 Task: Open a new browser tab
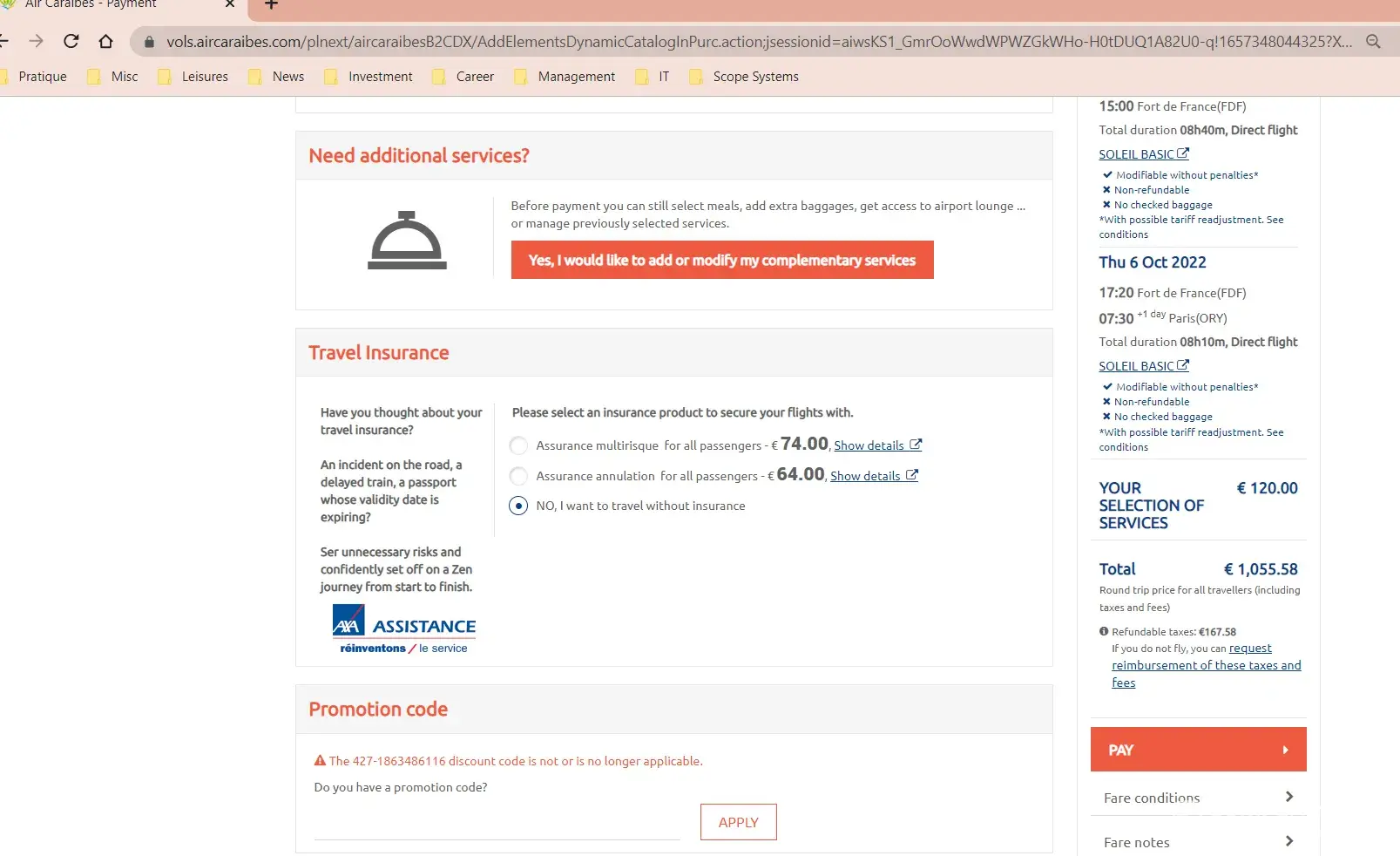coord(271,4)
